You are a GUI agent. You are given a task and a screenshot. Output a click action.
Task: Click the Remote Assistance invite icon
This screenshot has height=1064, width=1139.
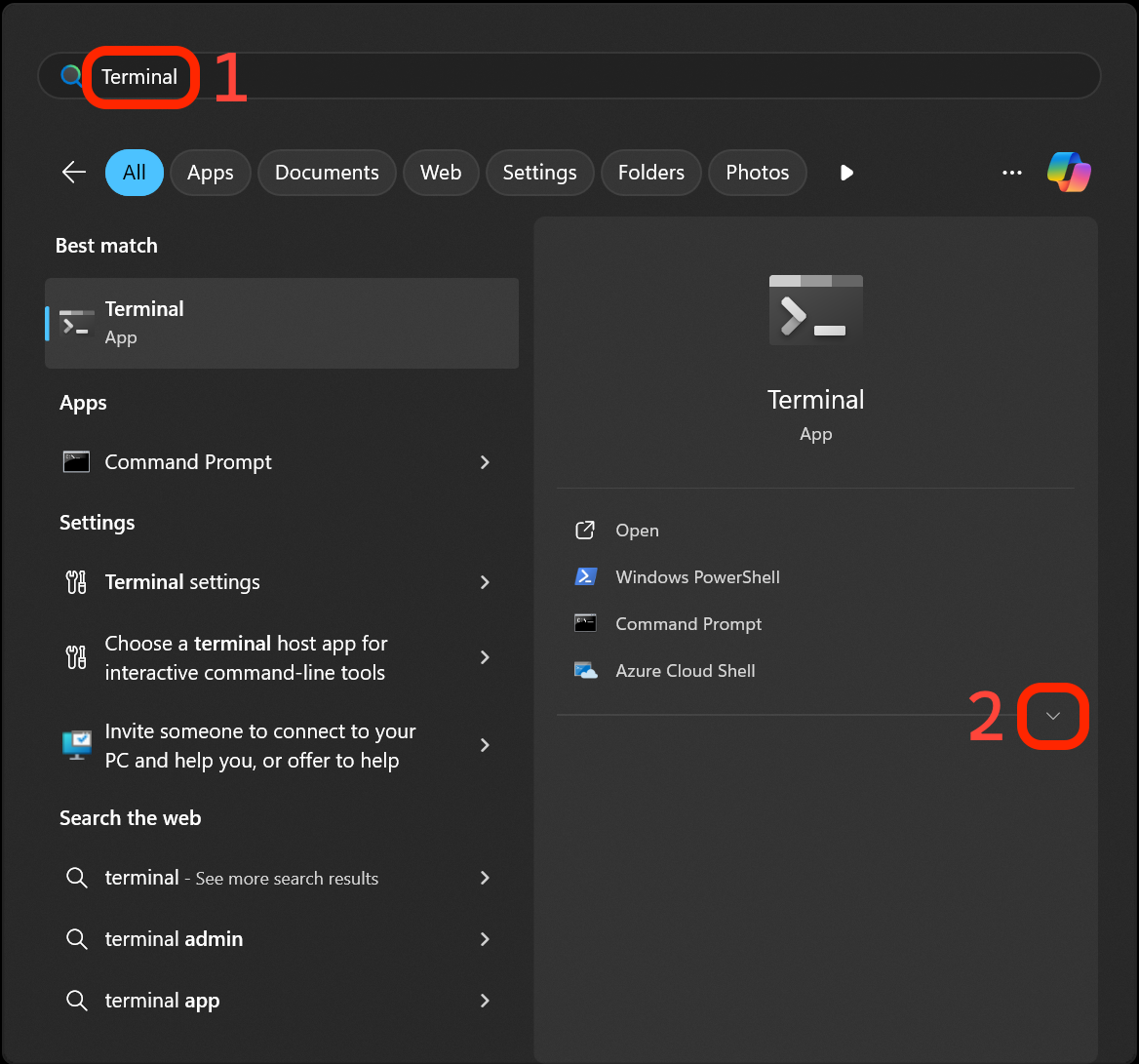(x=76, y=745)
